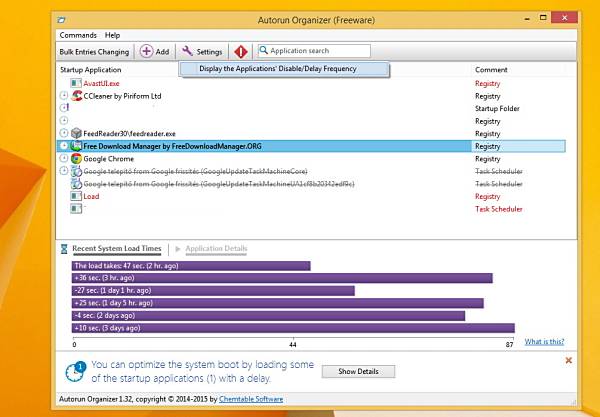Switch to Recent System Load Times tab
The height and width of the screenshot is (417, 600).
click(x=117, y=249)
